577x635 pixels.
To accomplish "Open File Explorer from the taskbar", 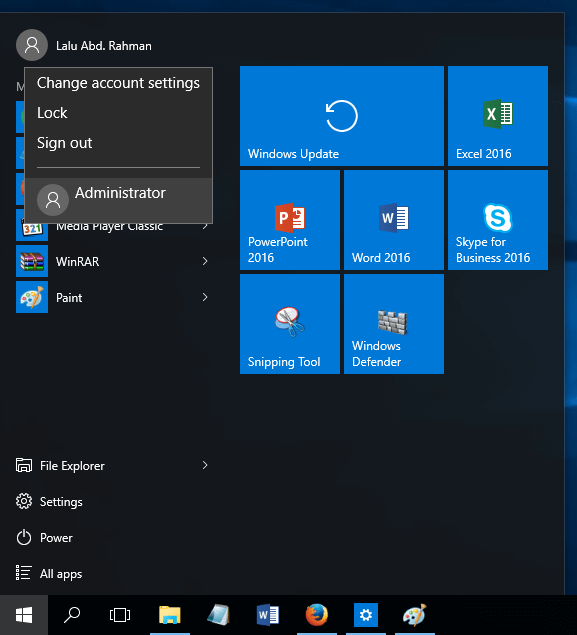I will 170,615.
